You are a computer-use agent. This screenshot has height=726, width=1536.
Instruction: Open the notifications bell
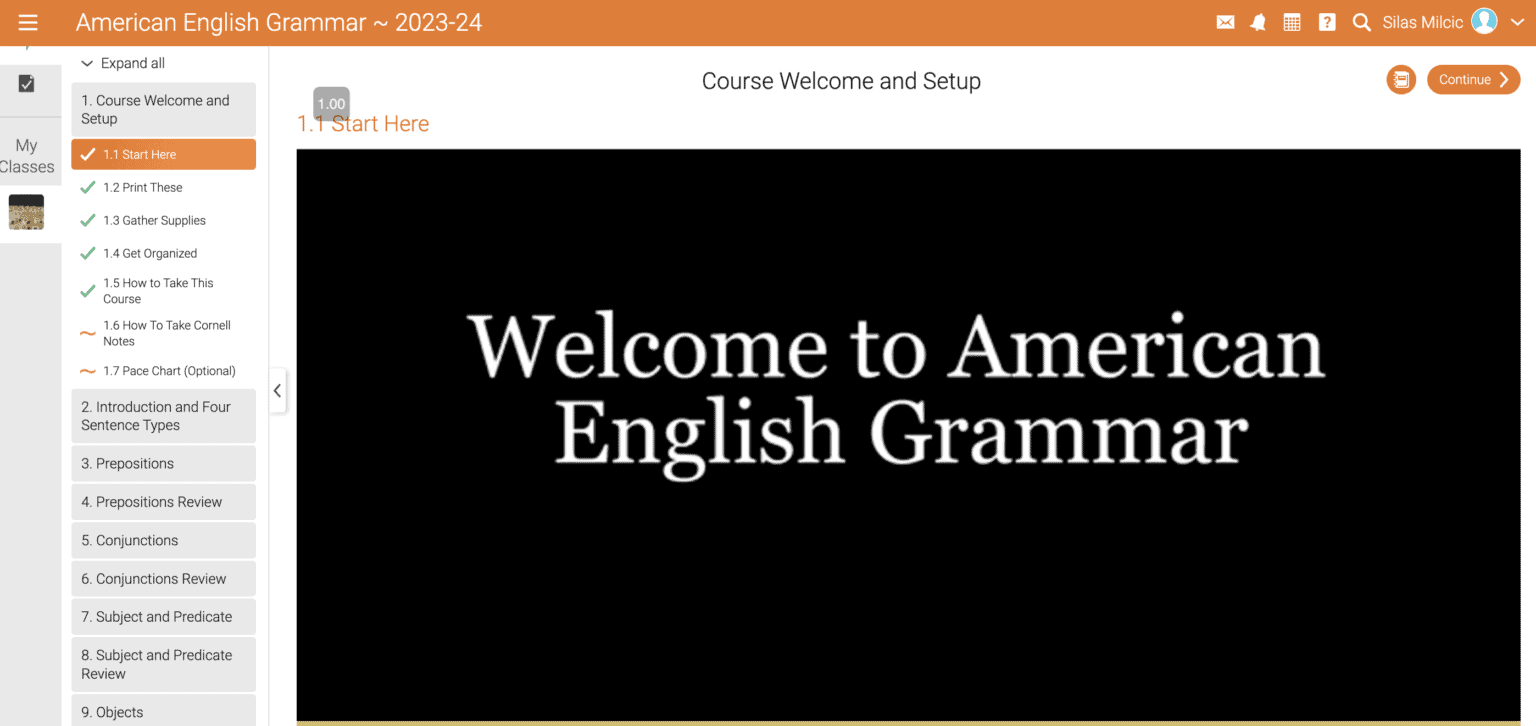coord(1258,22)
